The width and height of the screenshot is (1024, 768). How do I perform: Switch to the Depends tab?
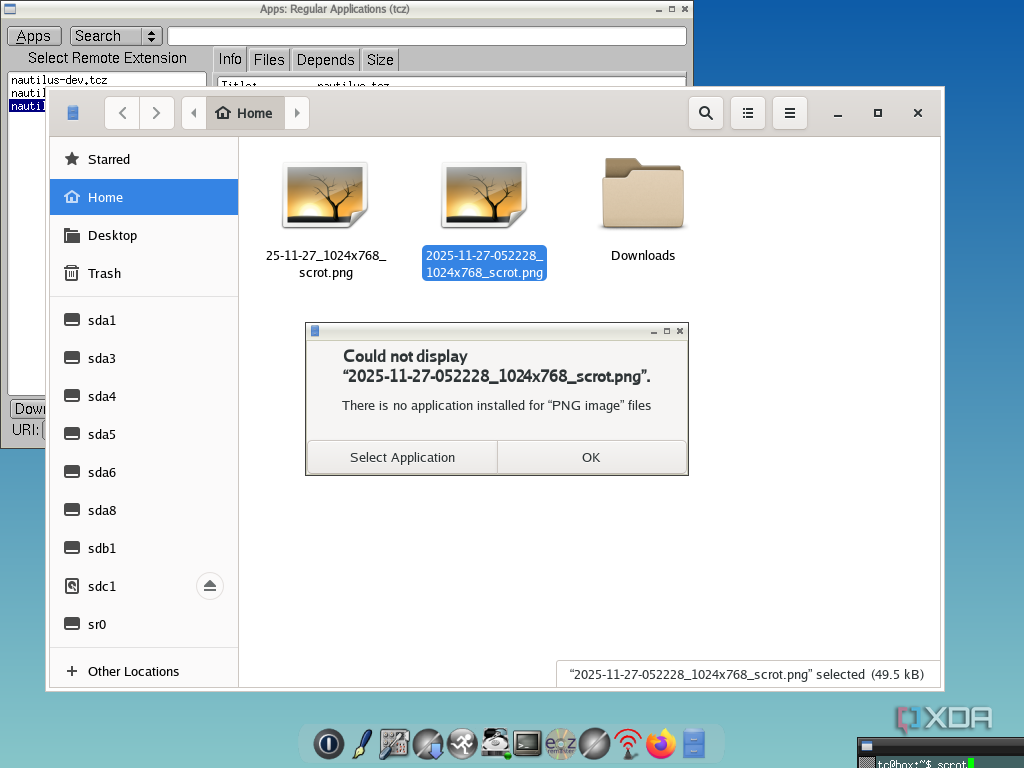point(325,59)
